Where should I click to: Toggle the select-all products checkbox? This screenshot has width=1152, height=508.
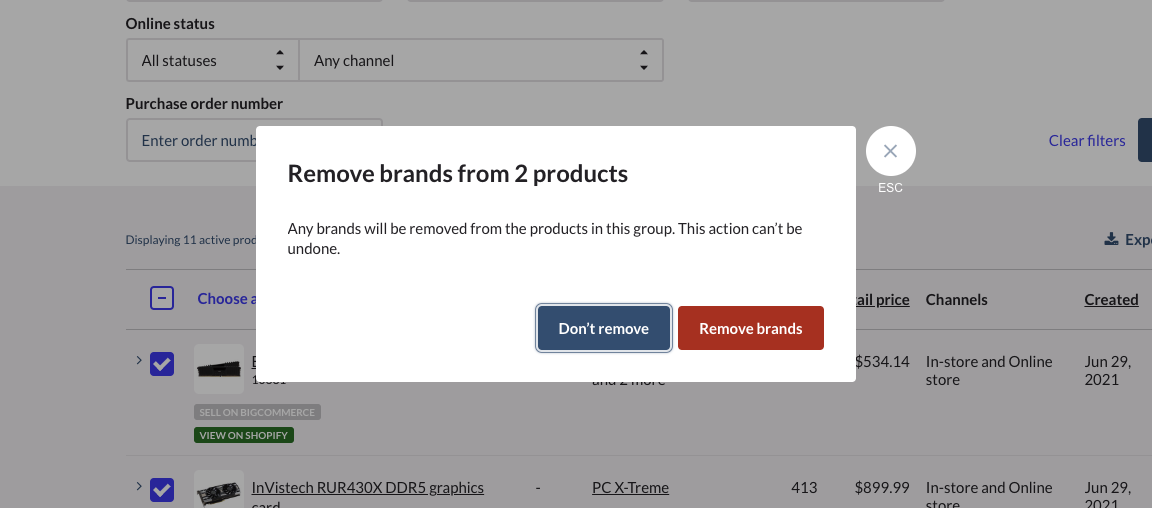tap(162, 298)
